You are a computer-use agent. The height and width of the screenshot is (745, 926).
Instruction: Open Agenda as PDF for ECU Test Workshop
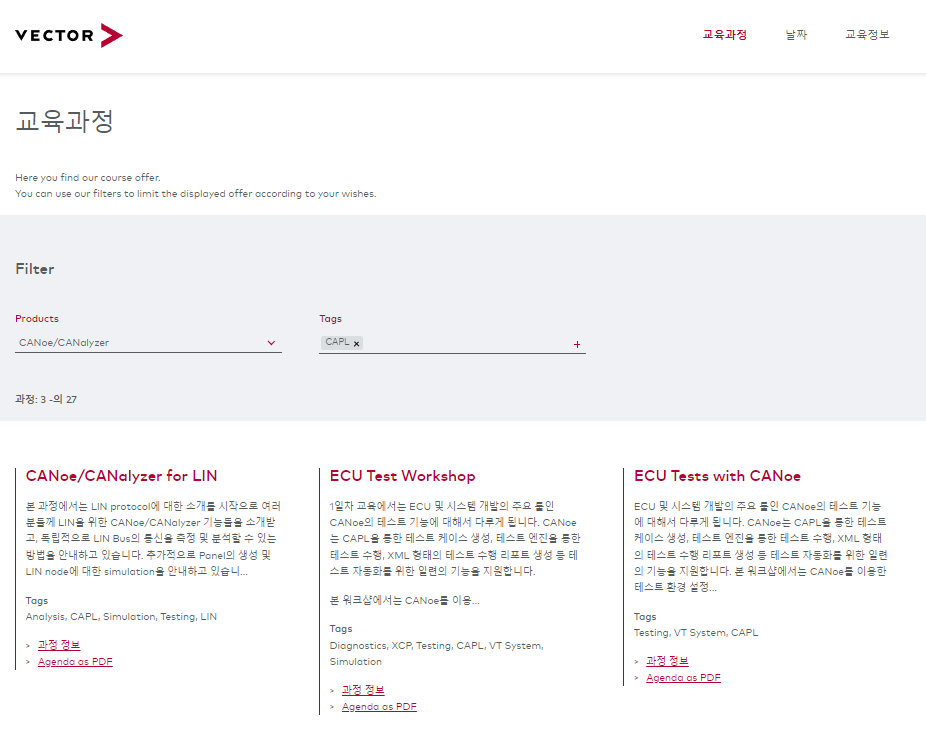pyautogui.click(x=379, y=707)
